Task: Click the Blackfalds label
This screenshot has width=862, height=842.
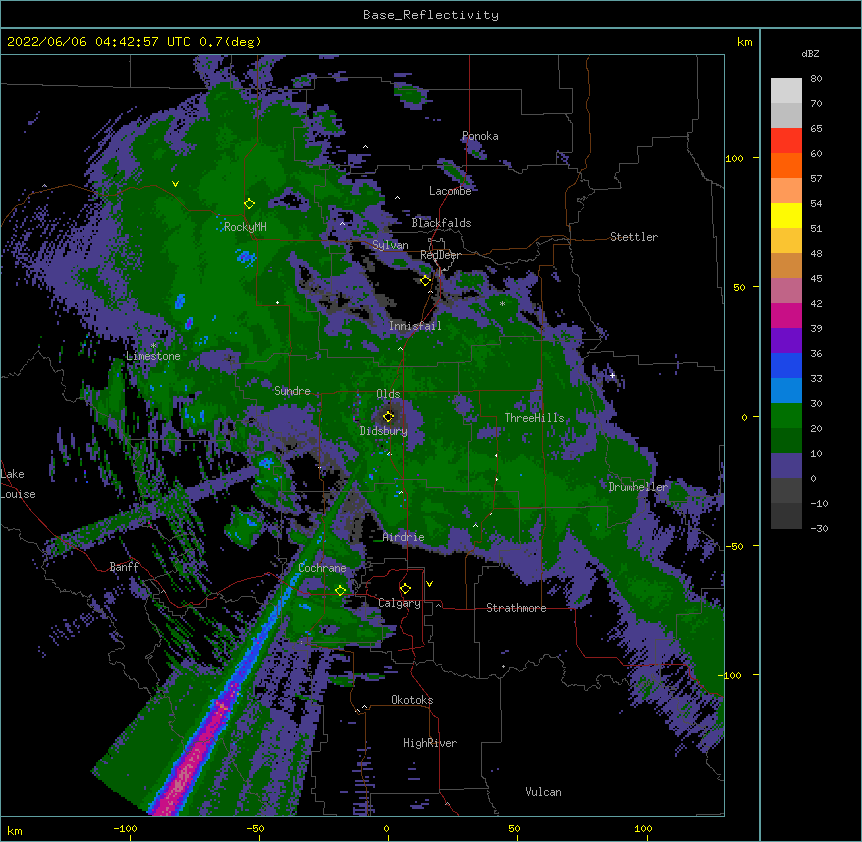Action: tap(441, 223)
